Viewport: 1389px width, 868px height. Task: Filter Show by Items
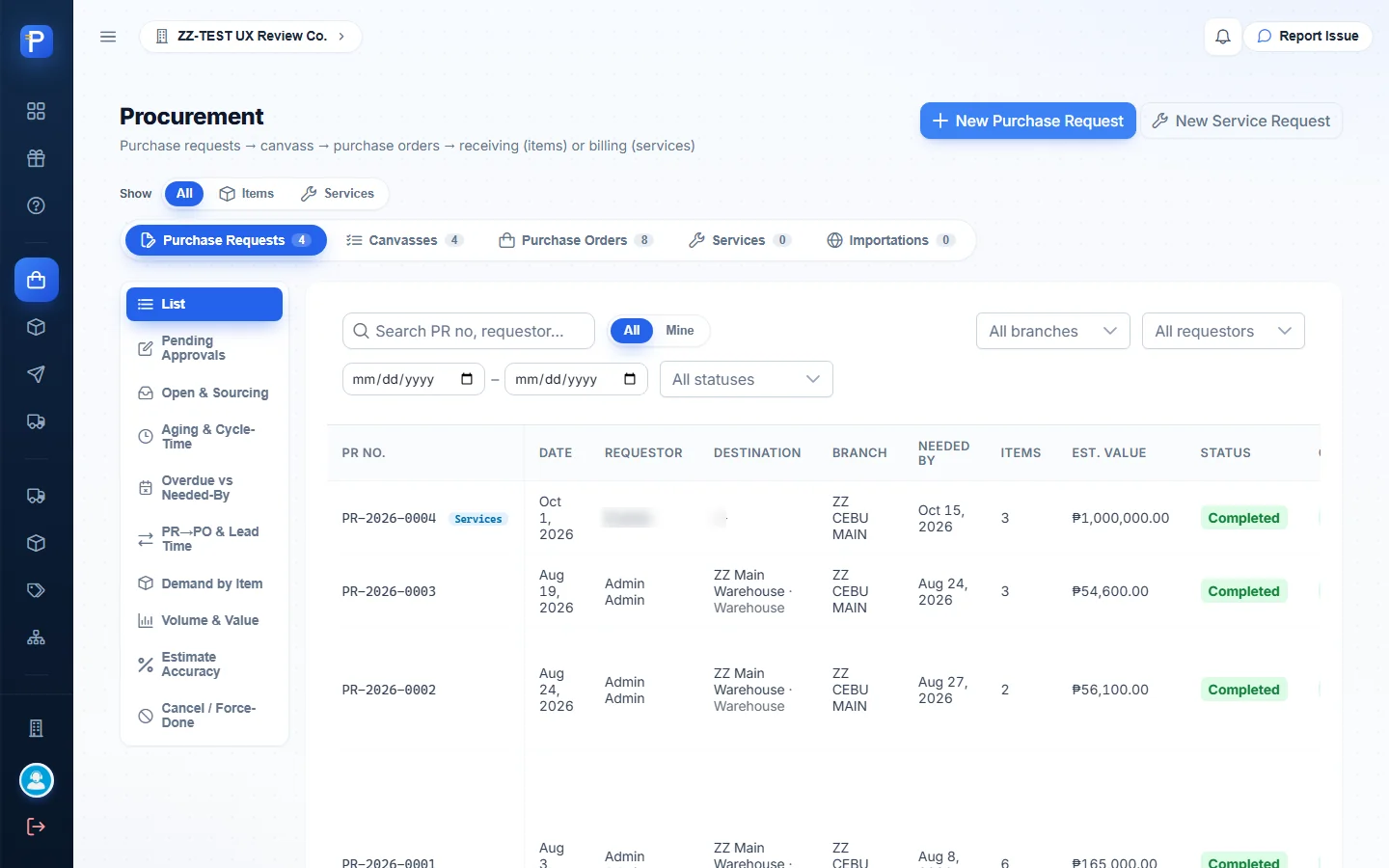pos(247,194)
